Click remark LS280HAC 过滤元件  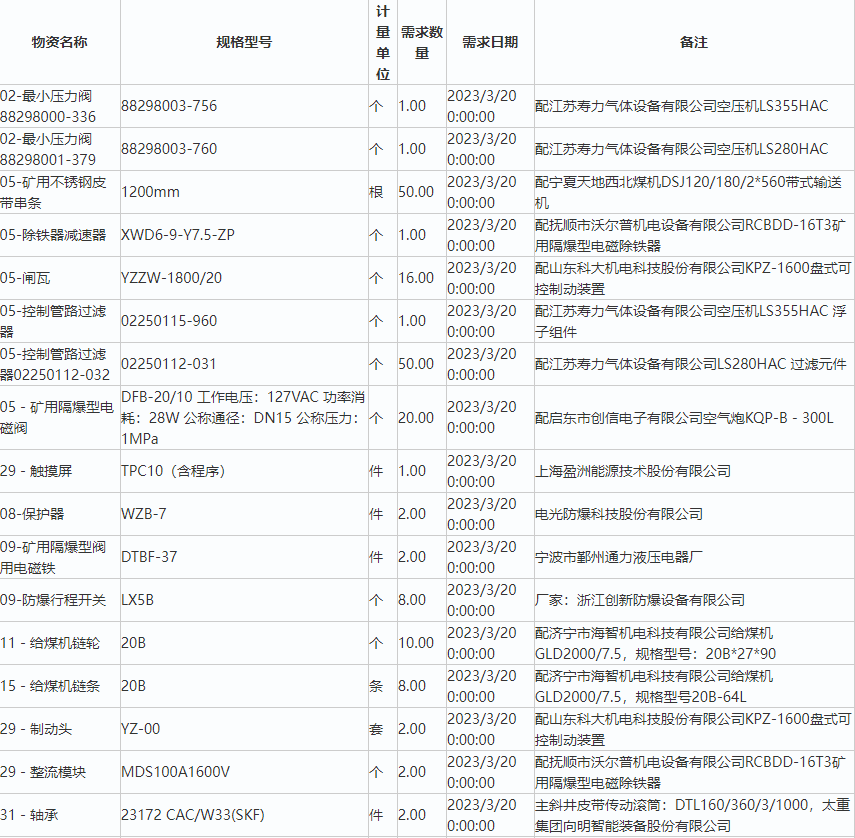point(694,364)
